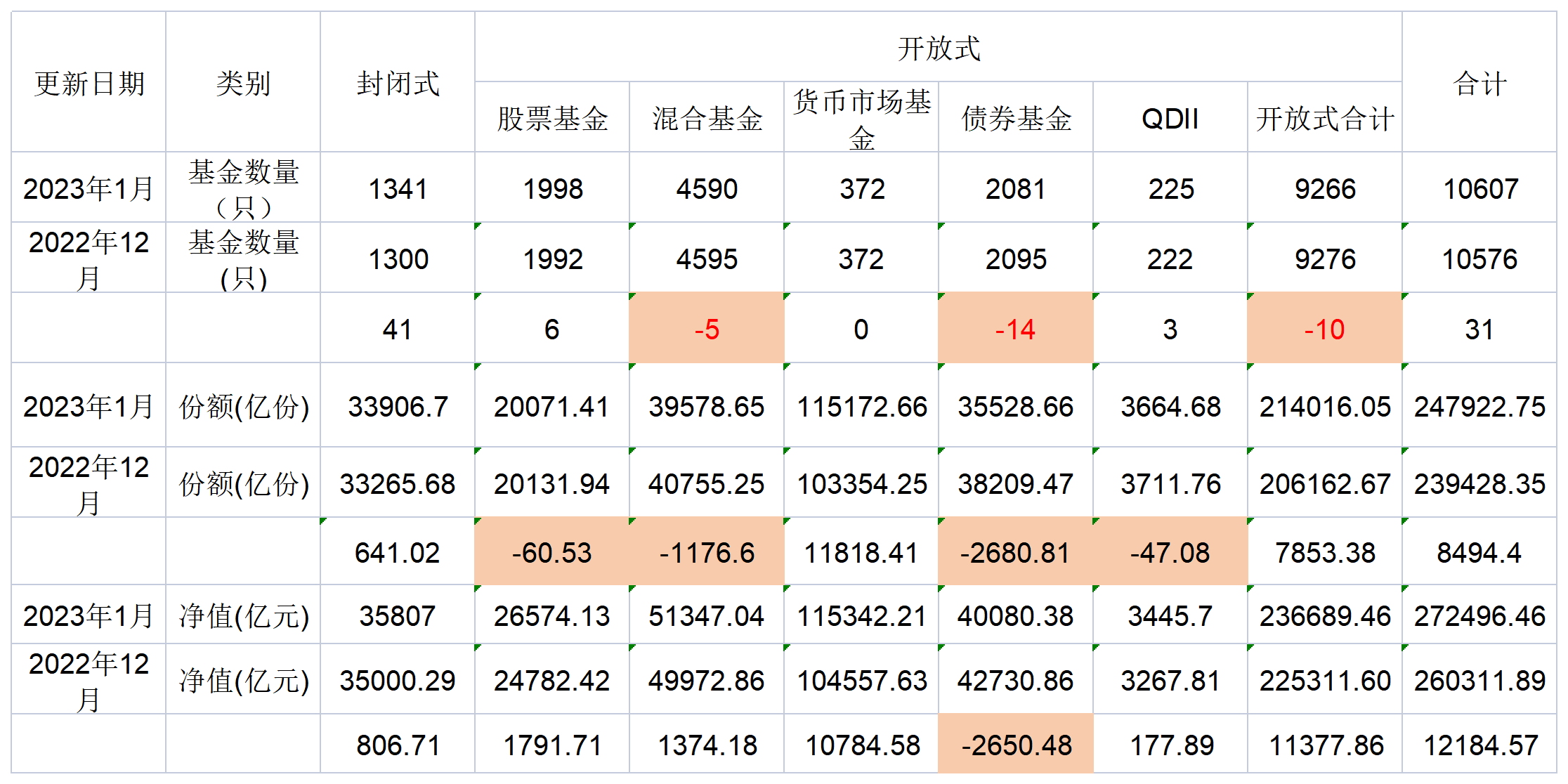Click the 更新日期 header cell

tap(89, 83)
